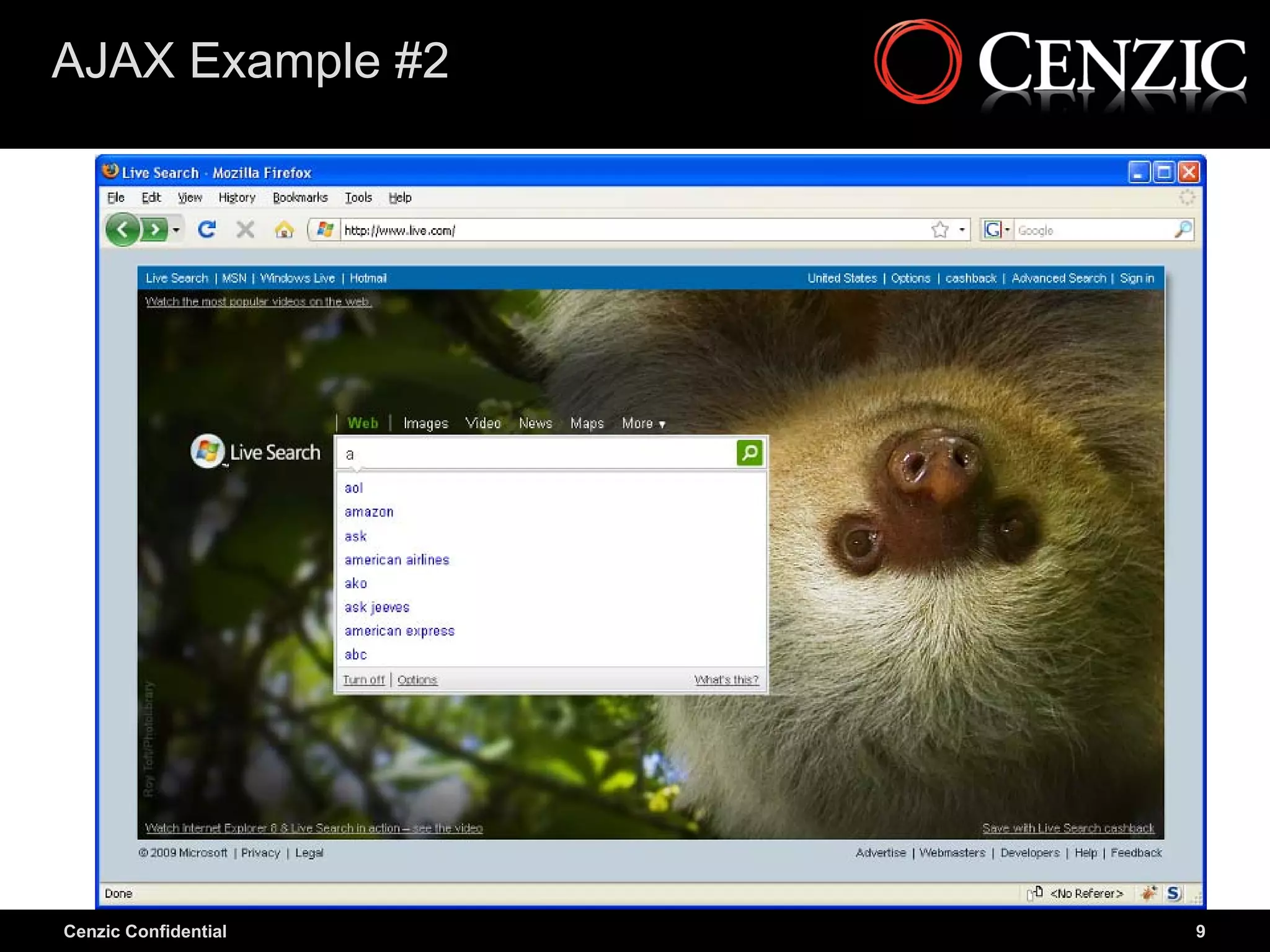Screen dimensions: 1270x952
Task: Switch to the Maps search tab
Action: tap(587, 423)
